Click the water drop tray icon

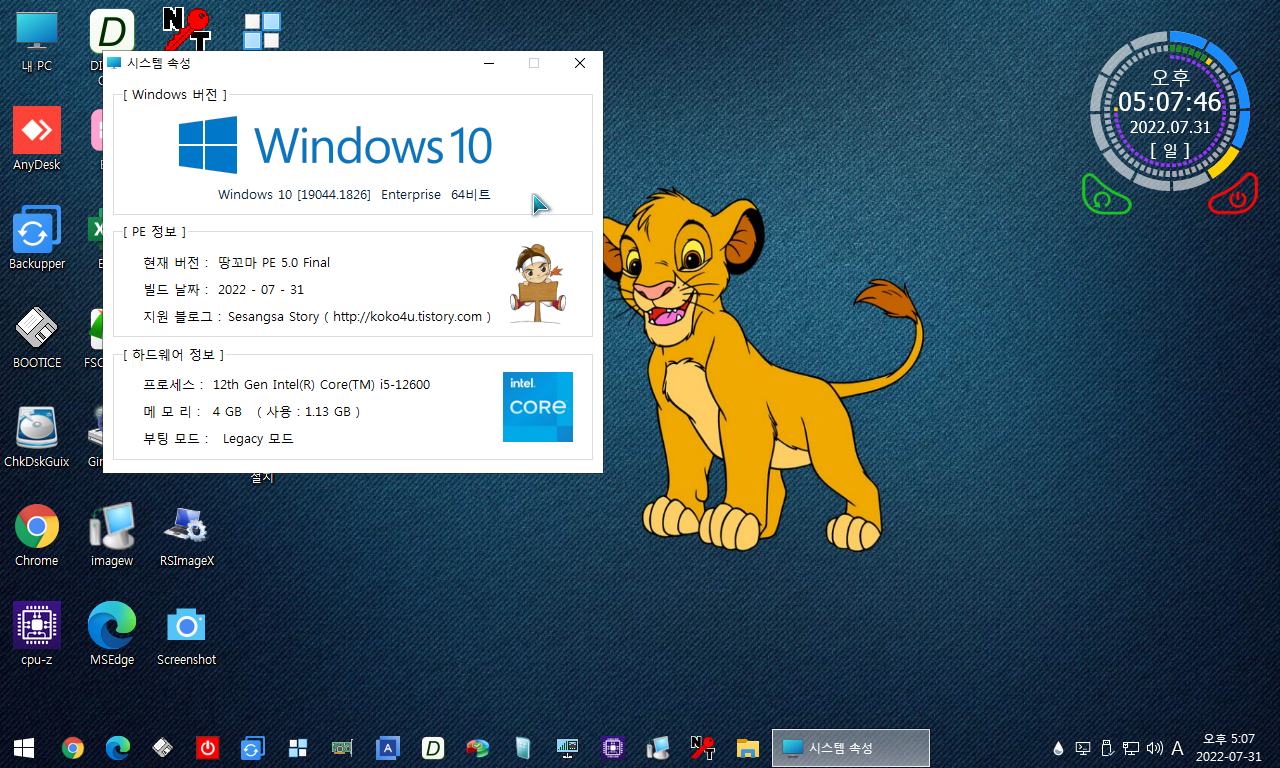click(x=1059, y=748)
